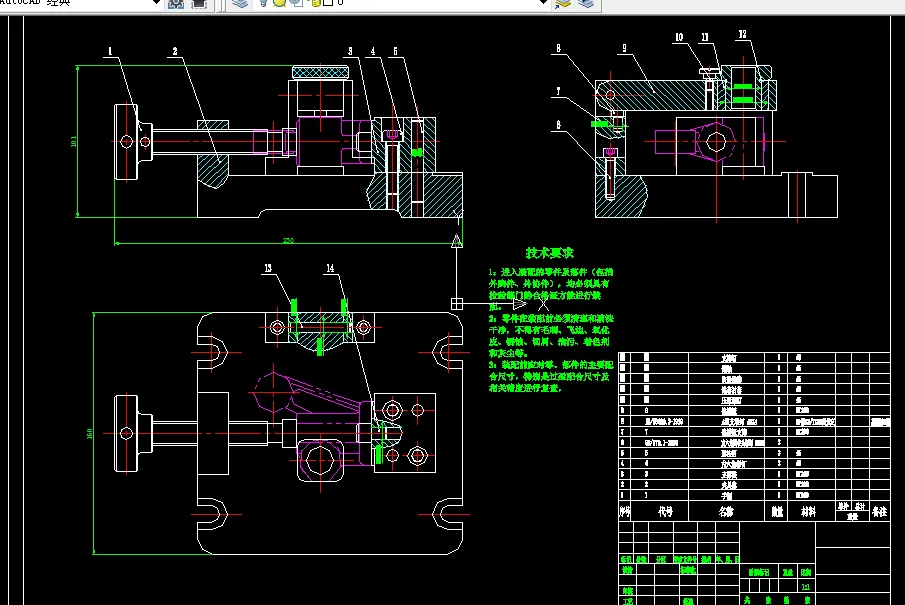The image size is (905, 605).
Task: Click the My Workspace icon beside the gear
Action: tap(199, 3)
